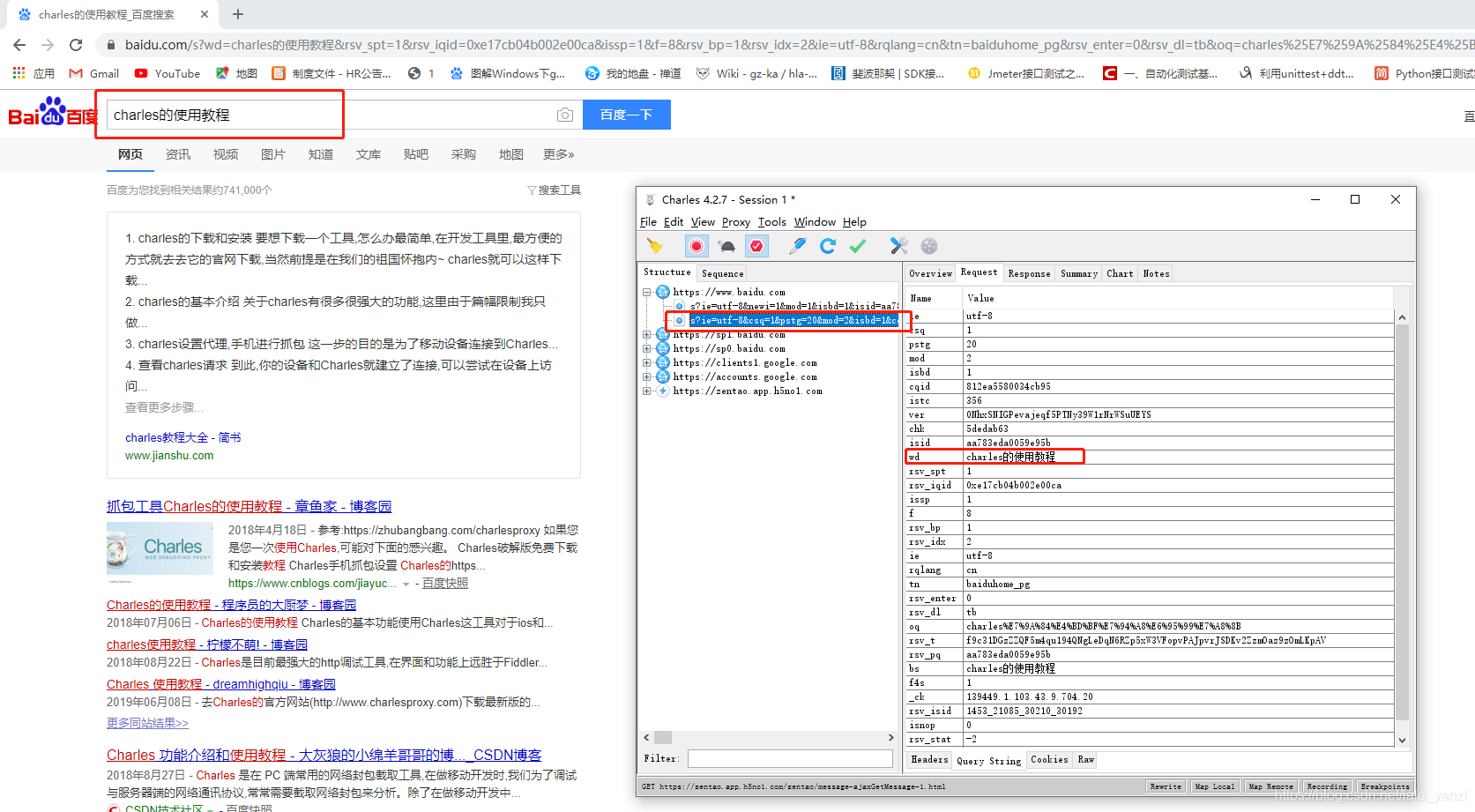Screen dimensions: 1475x812
Task: Open the Gmail bookmark
Action: click(x=93, y=73)
